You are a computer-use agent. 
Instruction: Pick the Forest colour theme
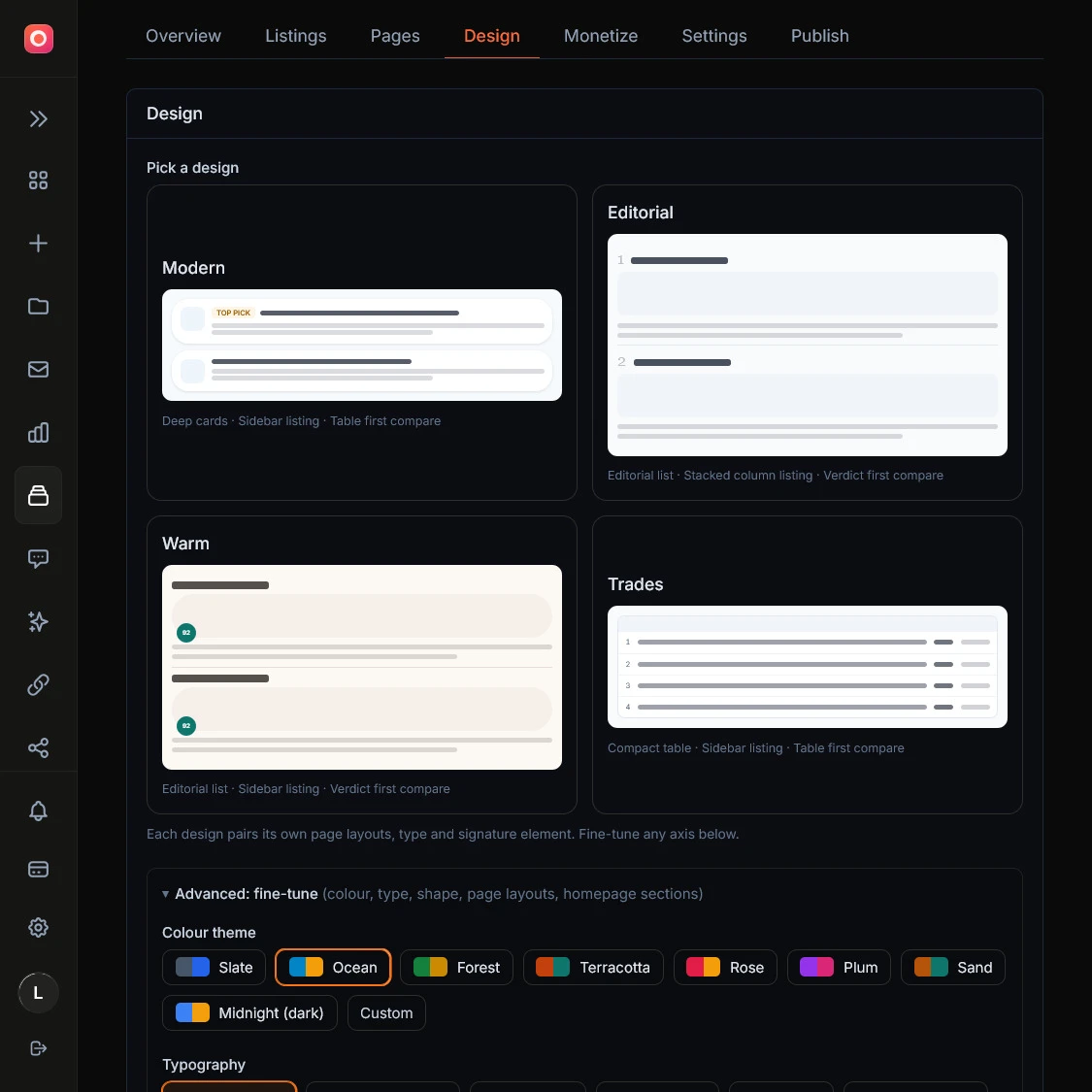(x=456, y=968)
